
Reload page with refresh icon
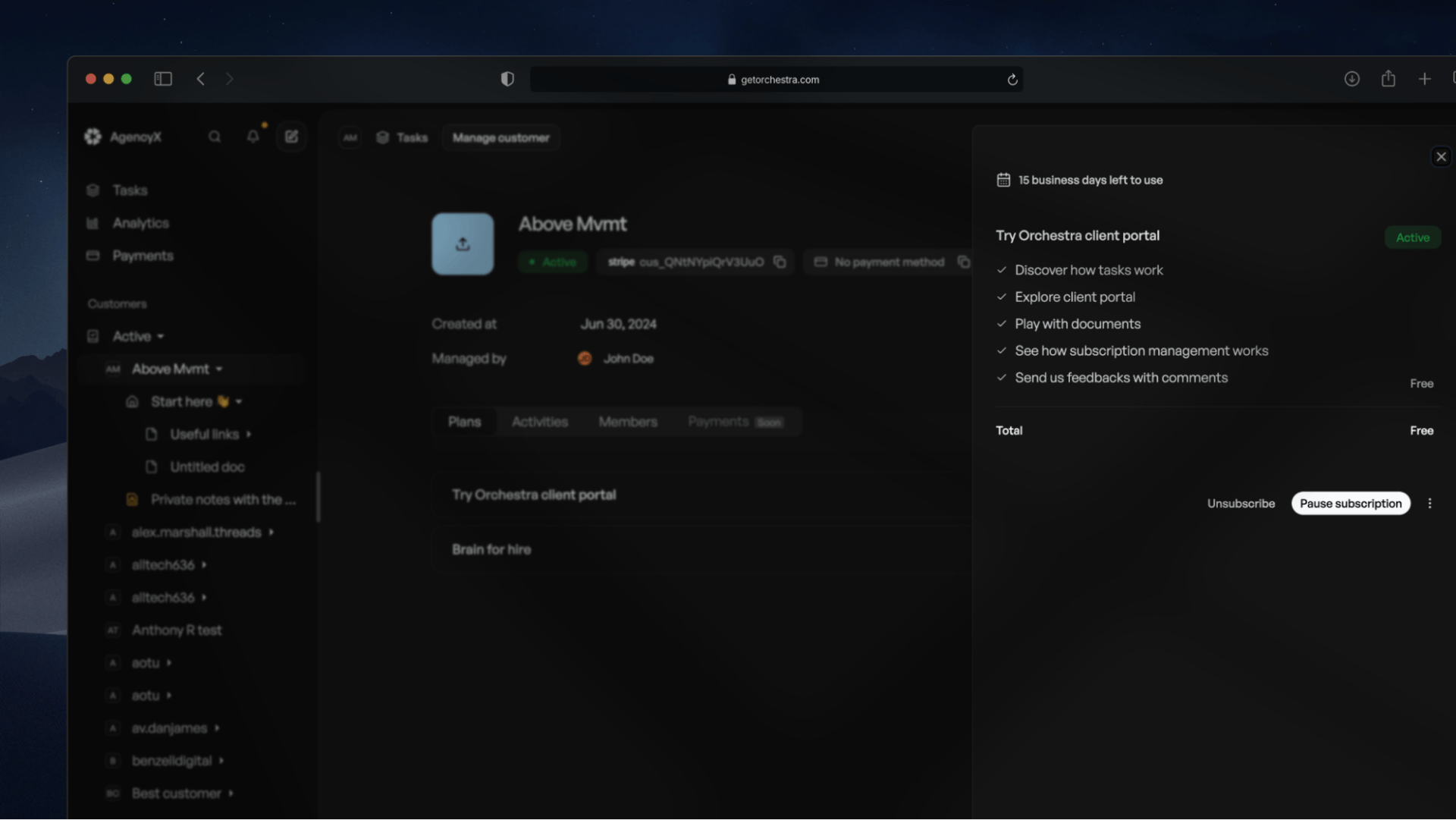(1012, 80)
